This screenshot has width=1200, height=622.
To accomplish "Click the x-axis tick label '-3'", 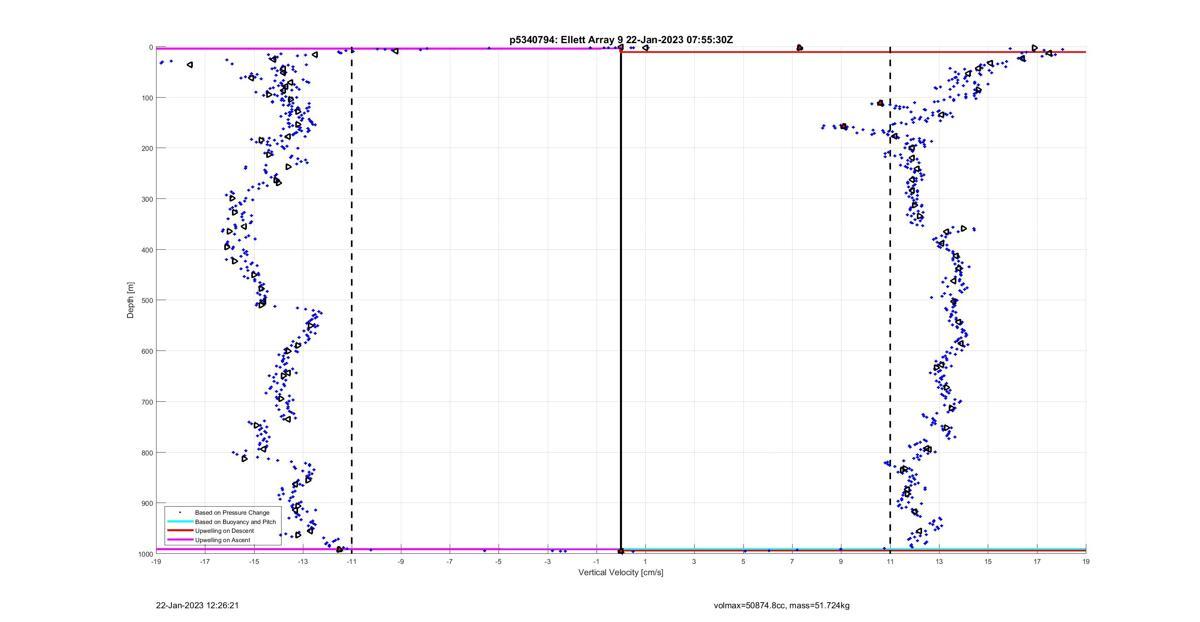I will (548, 561).
